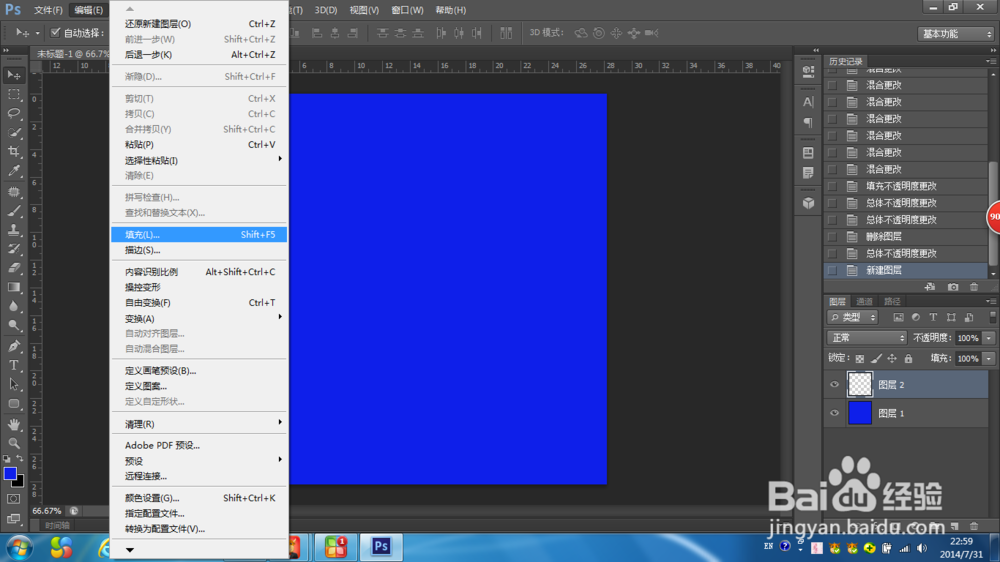Open workspace 基本功能 dropdown
1000x562 pixels.
(955, 34)
